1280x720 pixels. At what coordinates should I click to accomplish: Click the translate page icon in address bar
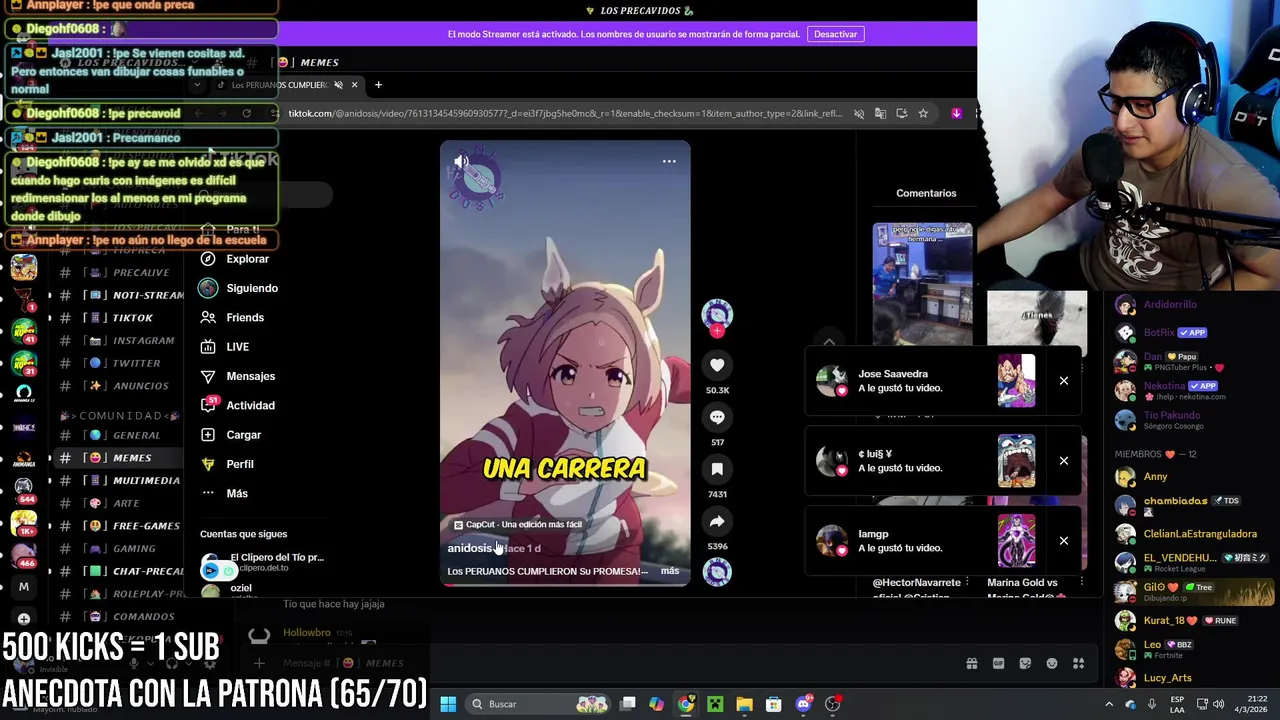pos(880,113)
